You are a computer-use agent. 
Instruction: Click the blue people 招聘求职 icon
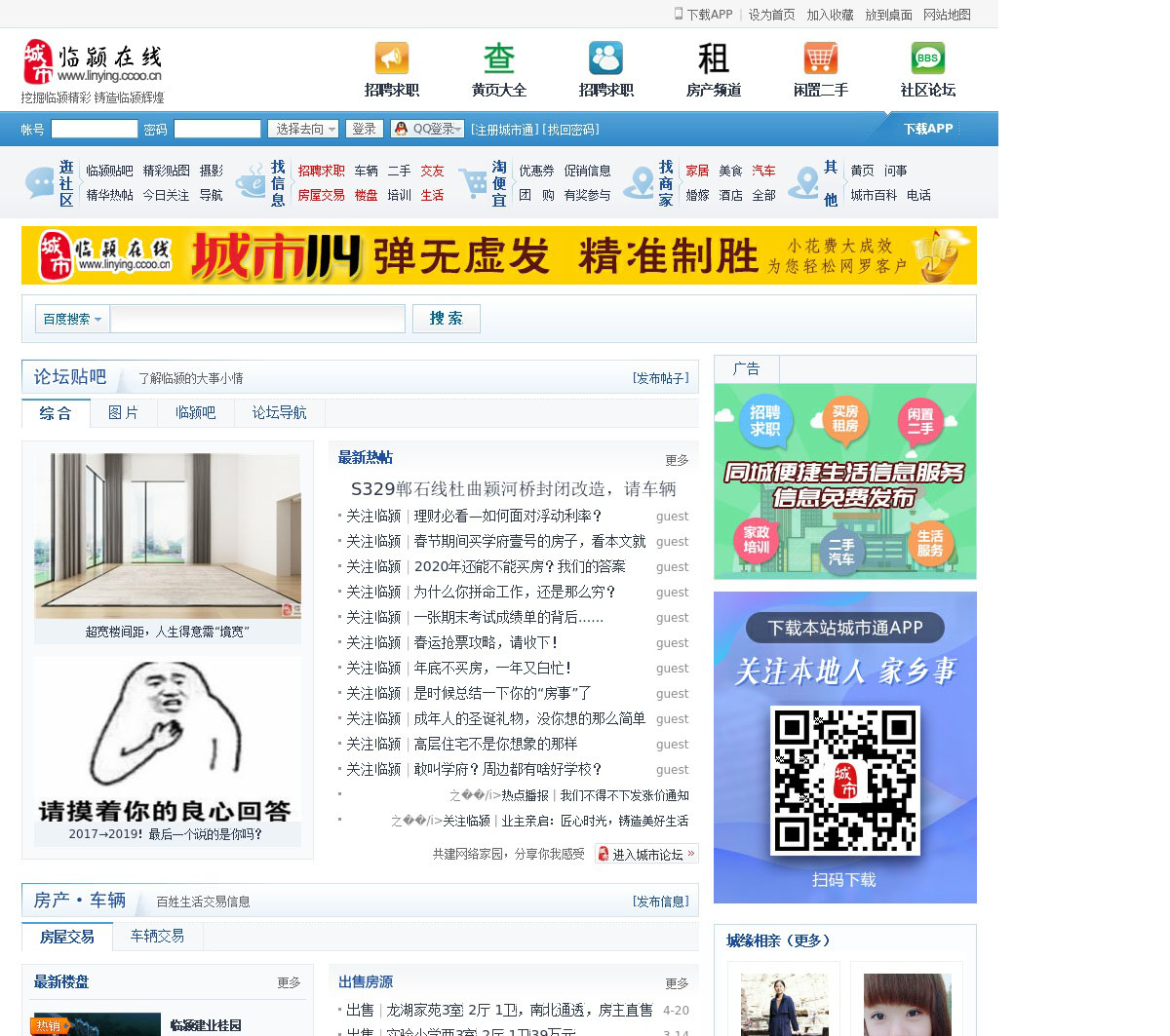click(x=605, y=58)
